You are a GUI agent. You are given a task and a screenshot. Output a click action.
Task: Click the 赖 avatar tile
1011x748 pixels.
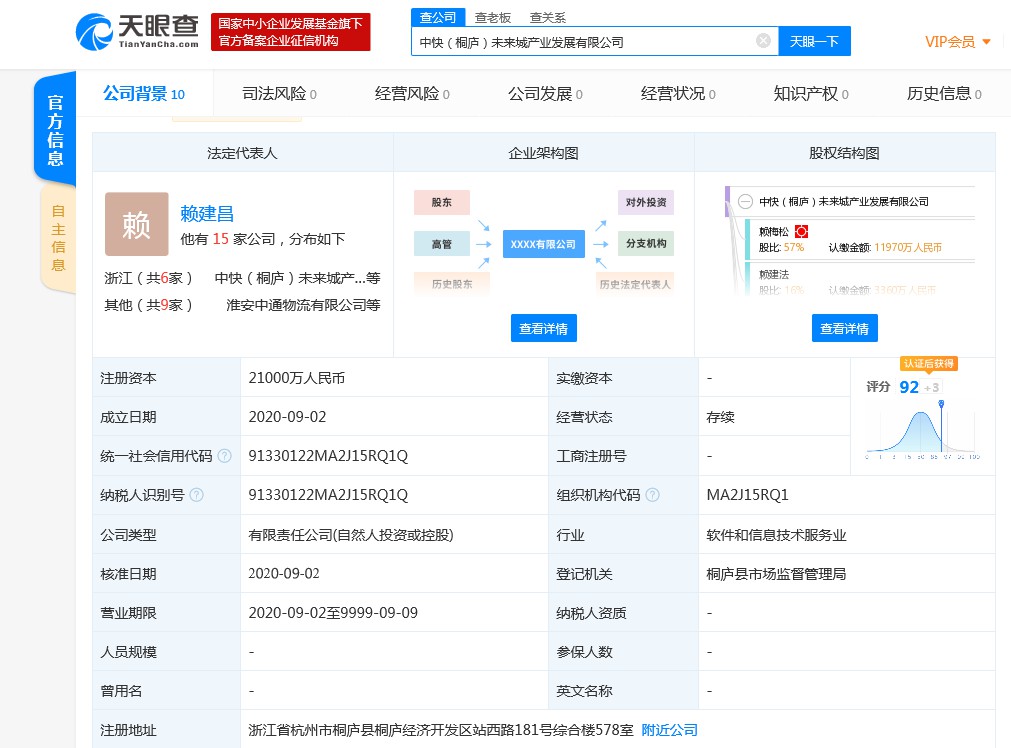pos(137,224)
